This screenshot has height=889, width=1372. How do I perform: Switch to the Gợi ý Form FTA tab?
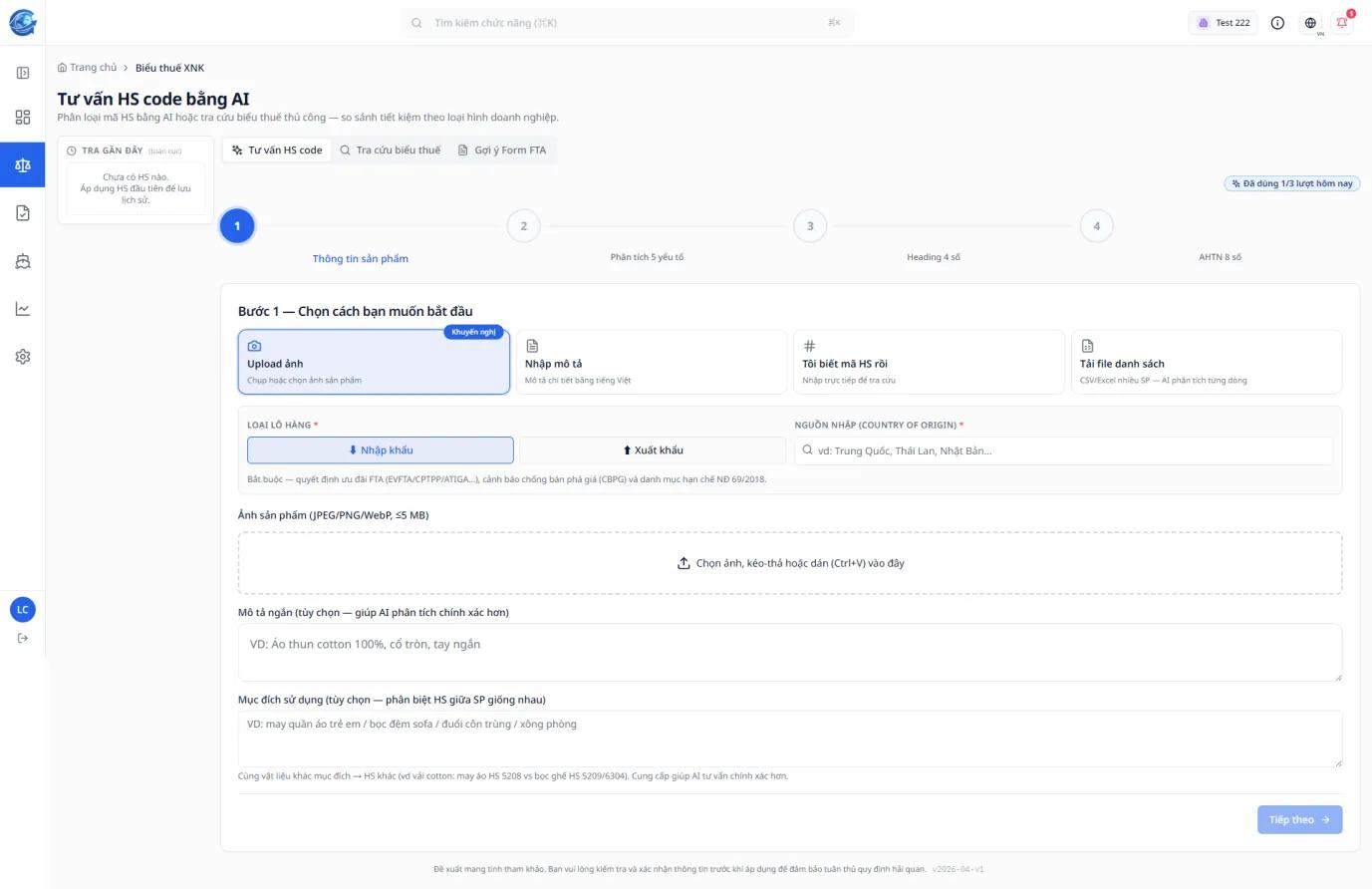(x=502, y=150)
